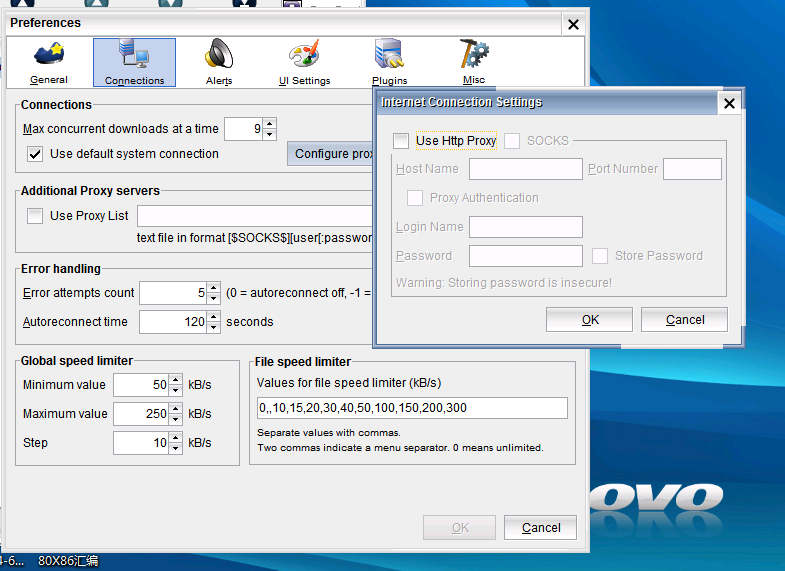Open the Alerts speaker icon tab
This screenshot has height=571, width=785.
[x=219, y=62]
